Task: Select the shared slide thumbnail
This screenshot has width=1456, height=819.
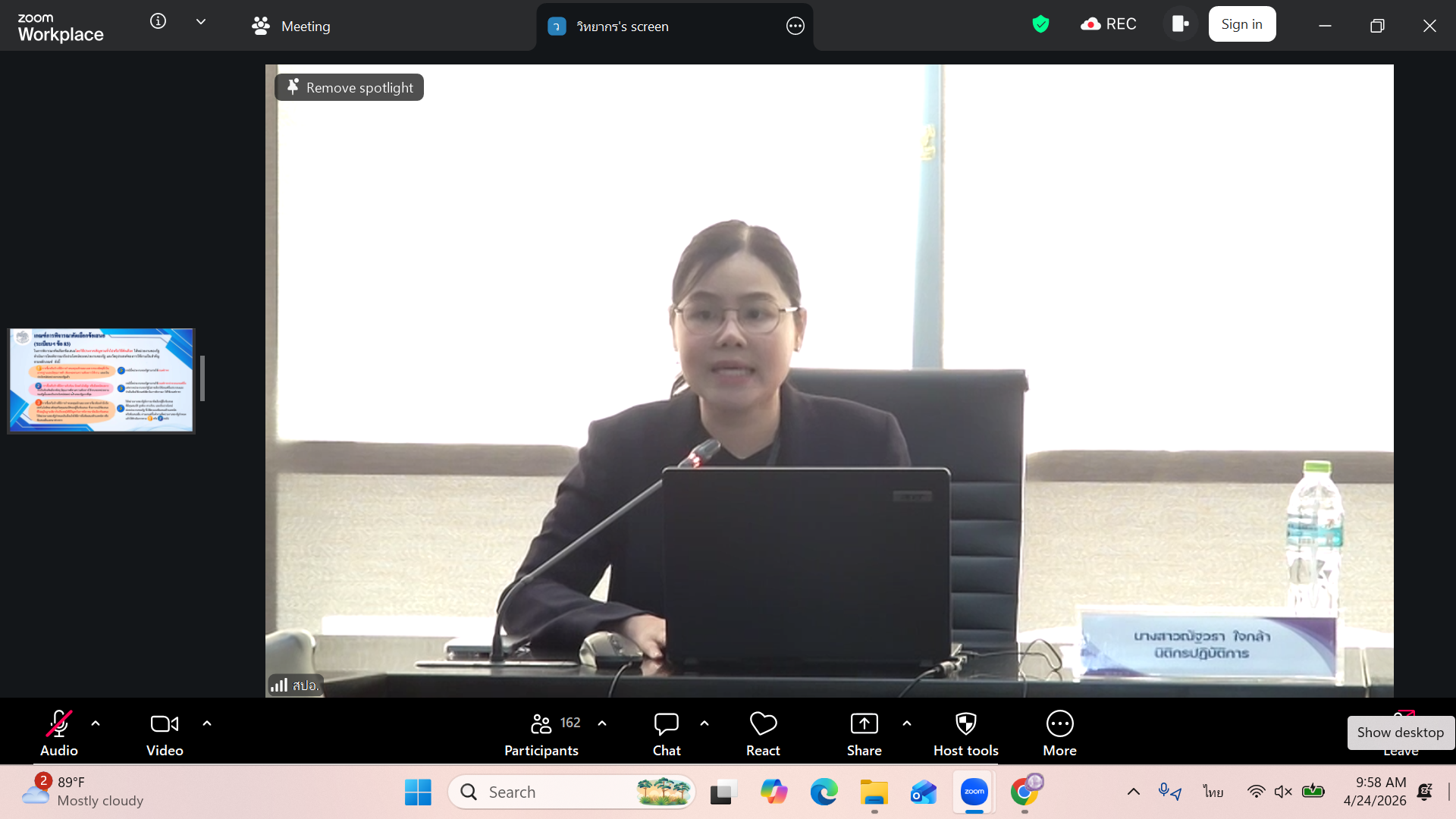Action: (102, 381)
